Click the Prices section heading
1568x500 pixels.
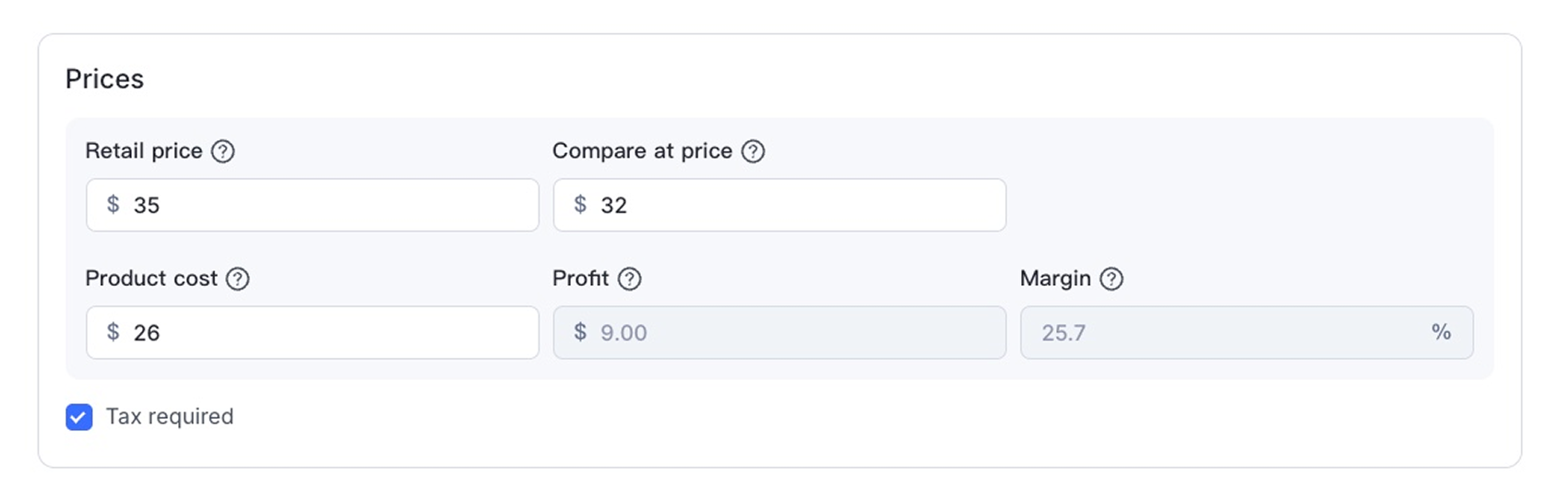coord(104,79)
